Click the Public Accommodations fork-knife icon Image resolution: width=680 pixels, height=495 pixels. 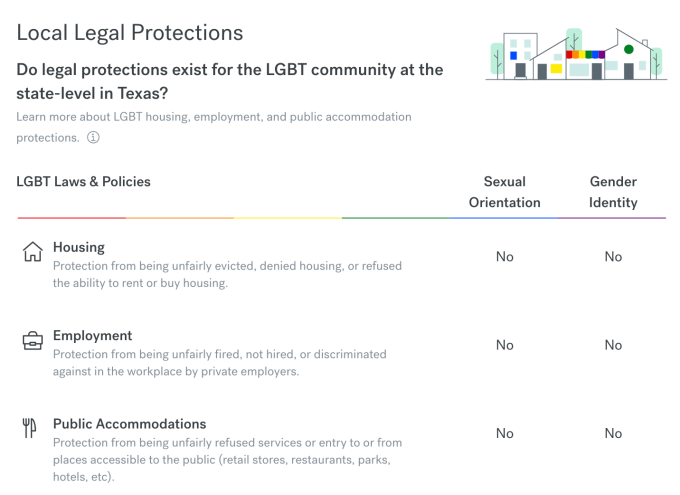coord(29,429)
